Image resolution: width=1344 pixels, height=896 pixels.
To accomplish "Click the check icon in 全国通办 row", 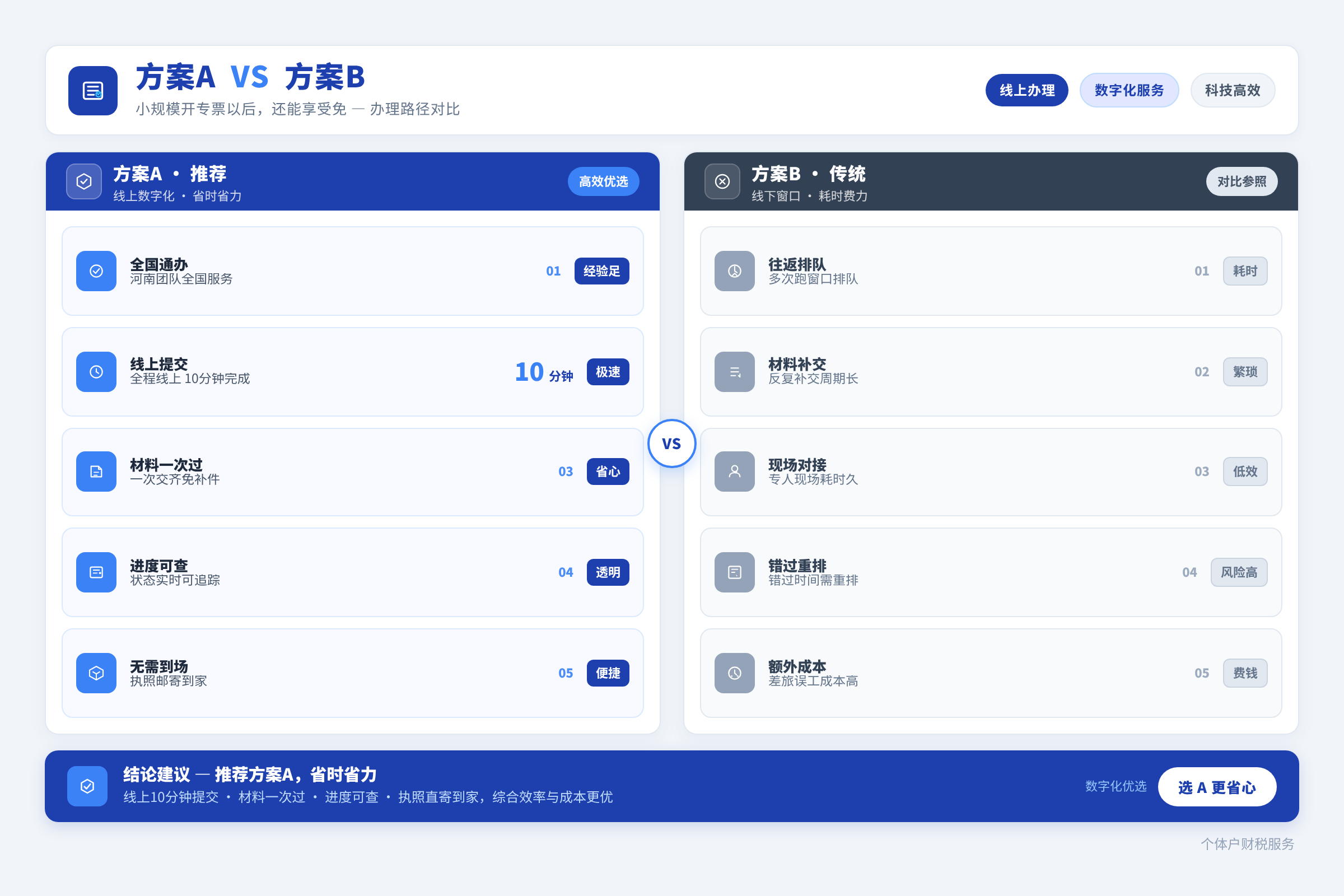I will [x=96, y=271].
